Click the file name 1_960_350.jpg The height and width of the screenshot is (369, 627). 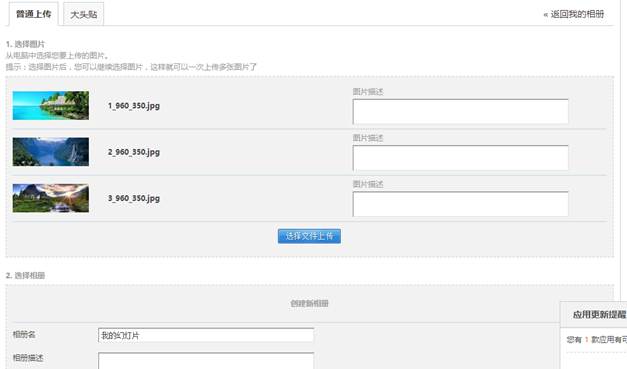[134, 106]
